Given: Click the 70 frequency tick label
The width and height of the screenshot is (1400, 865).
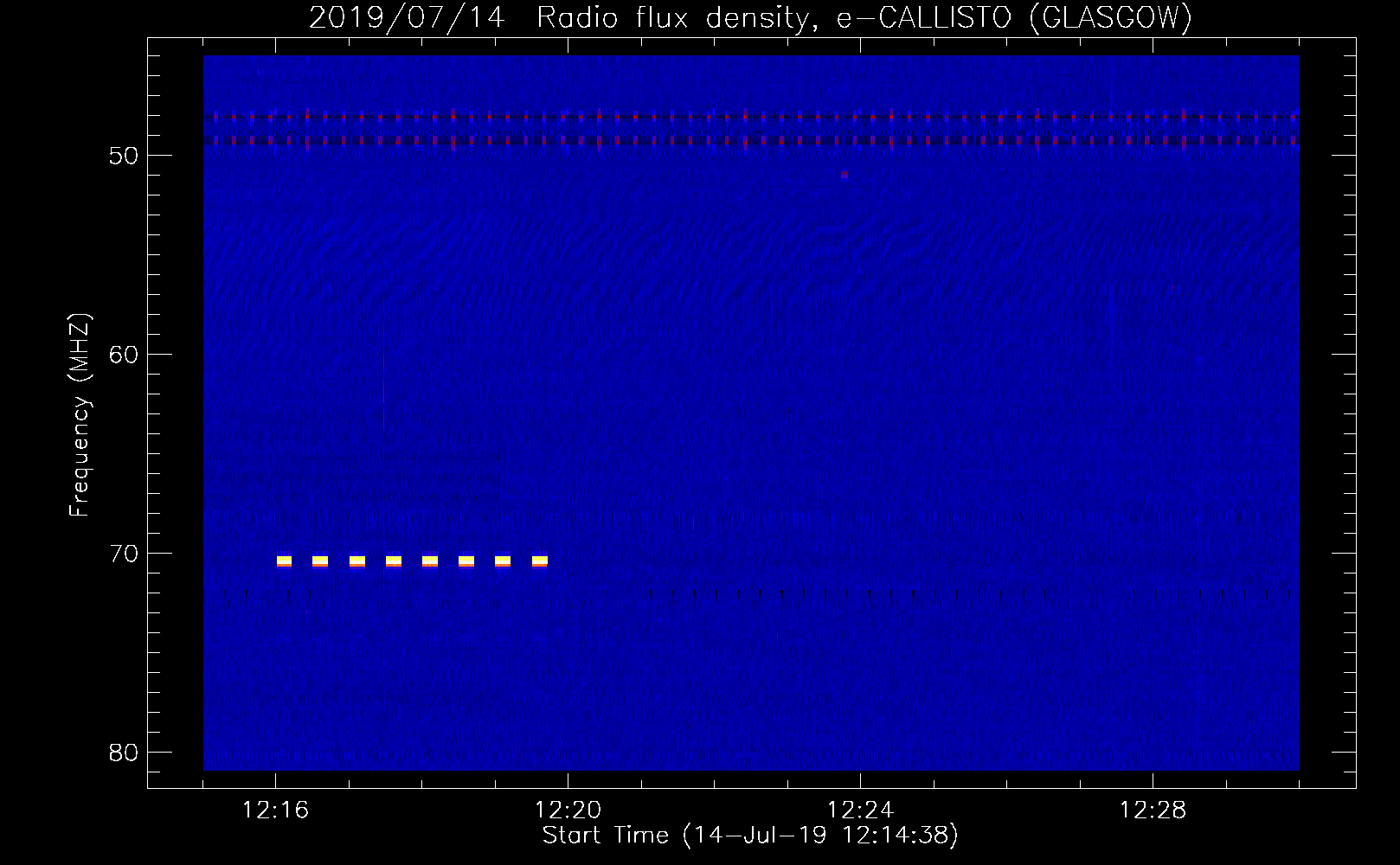Looking at the screenshot, I should pyautogui.click(x=124, y=554).
